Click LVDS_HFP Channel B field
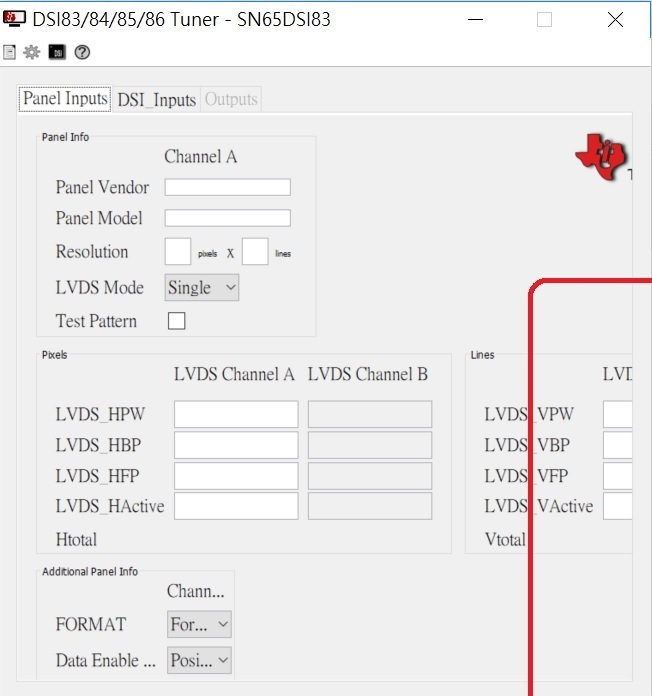This screenshot has width=652, height=696. (370, 476)
